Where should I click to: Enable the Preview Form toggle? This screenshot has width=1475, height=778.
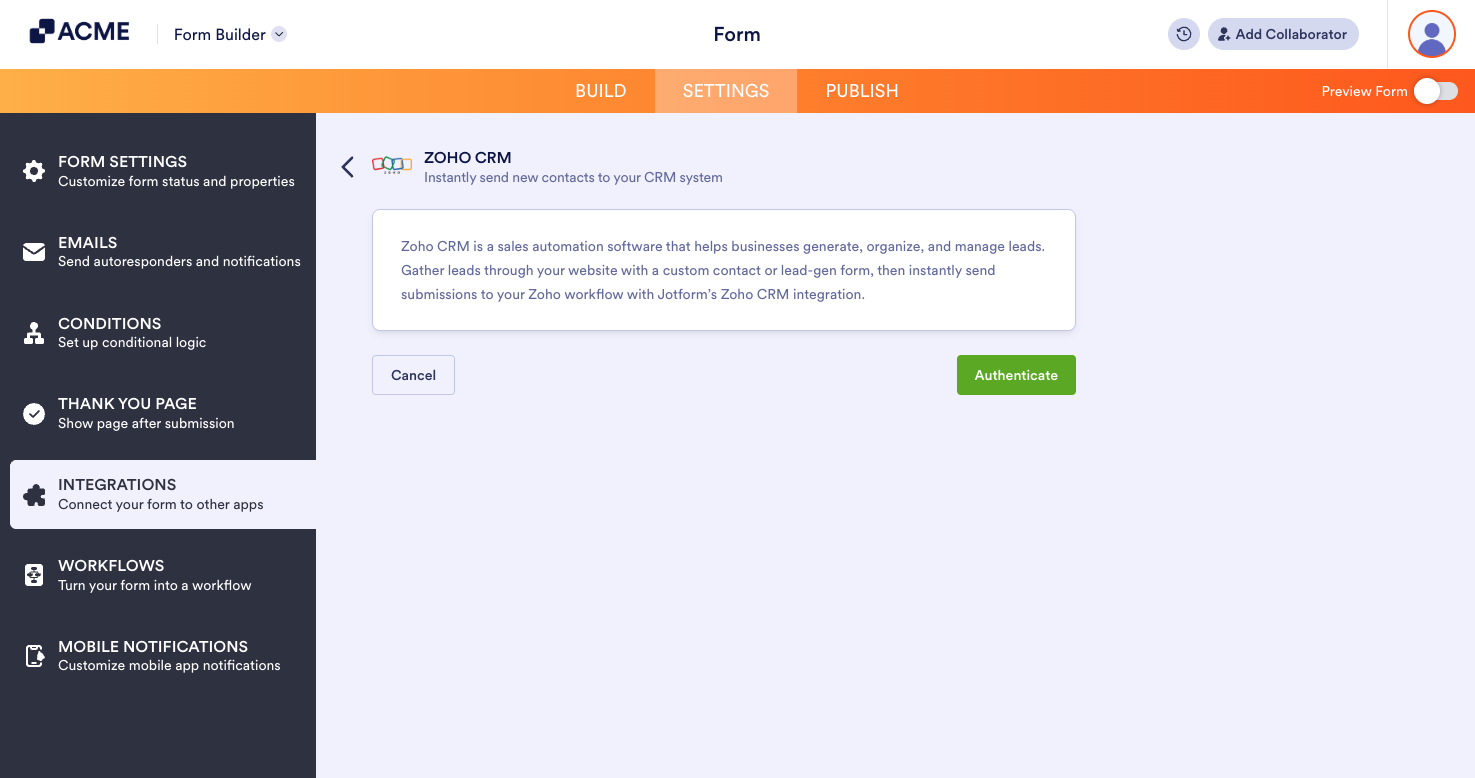click(1436, 90)
